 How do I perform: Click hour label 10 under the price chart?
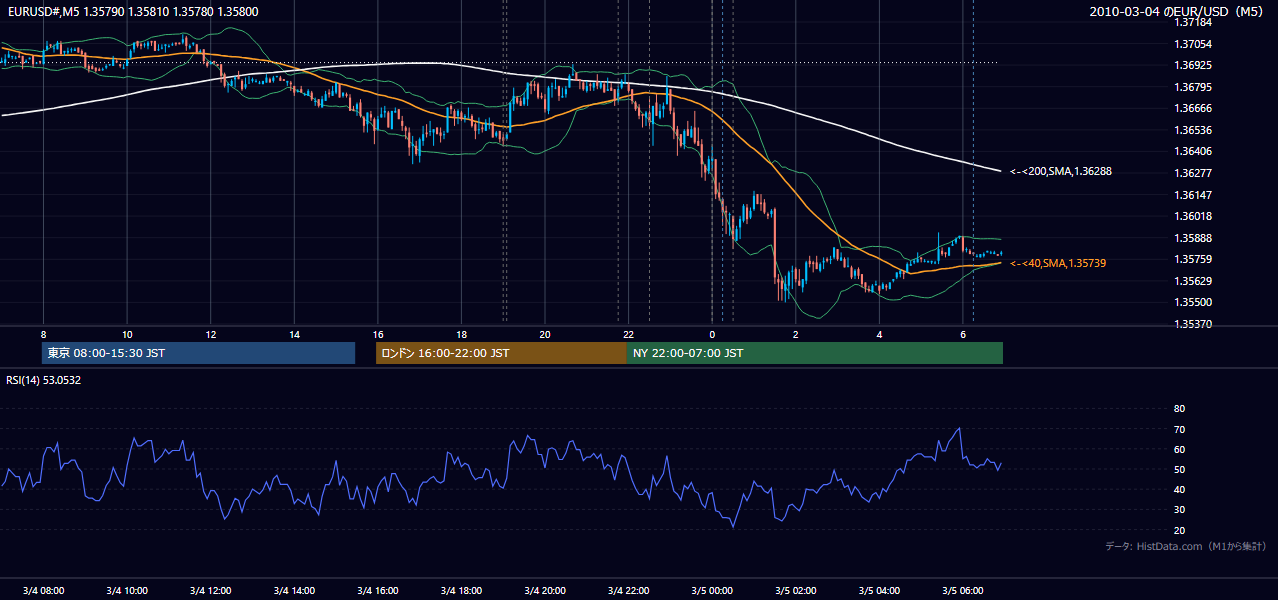127,334
